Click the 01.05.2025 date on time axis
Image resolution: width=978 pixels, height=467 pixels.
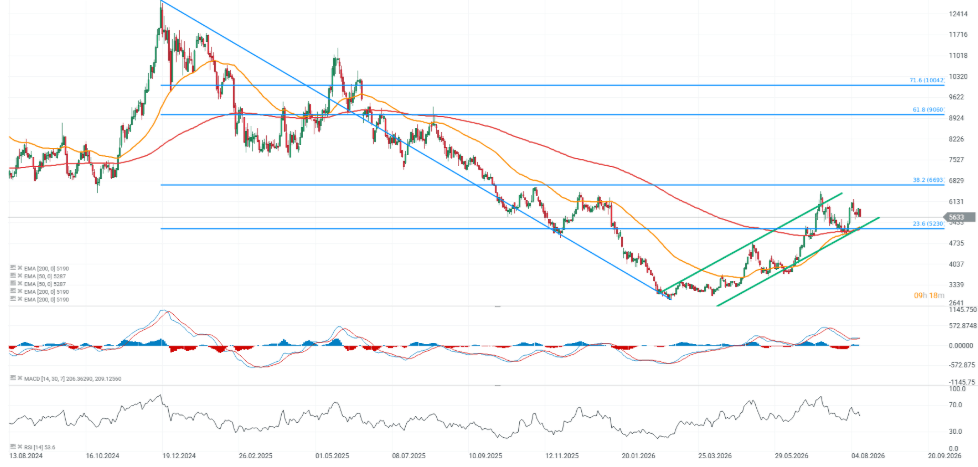(332, 456)
